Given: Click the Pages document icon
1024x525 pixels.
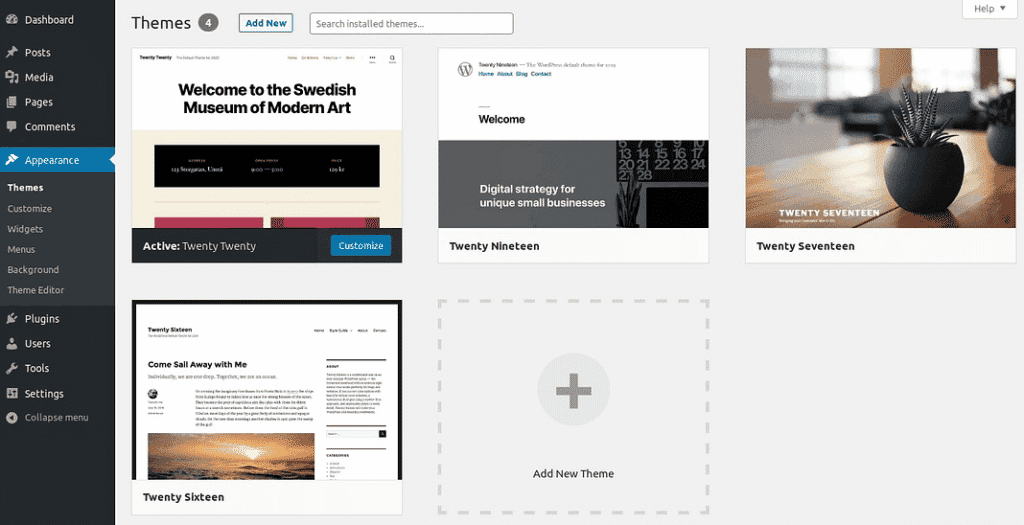Looking at the screenshot, I should point(12,102).
